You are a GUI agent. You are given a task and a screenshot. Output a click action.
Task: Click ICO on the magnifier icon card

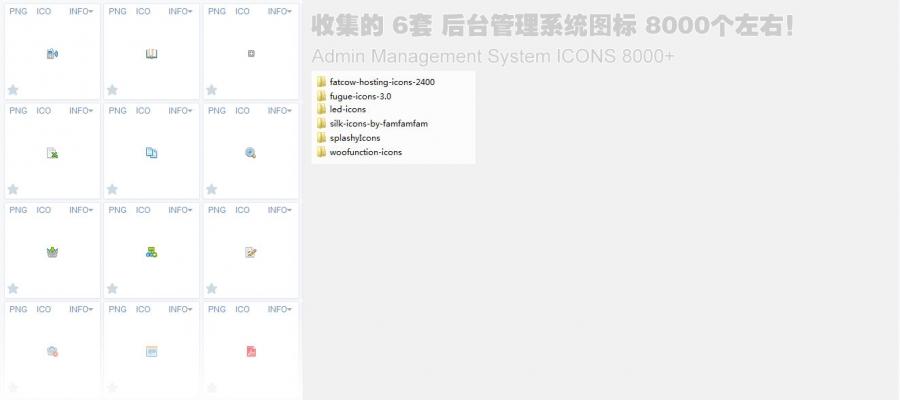[x=242, y=111]
